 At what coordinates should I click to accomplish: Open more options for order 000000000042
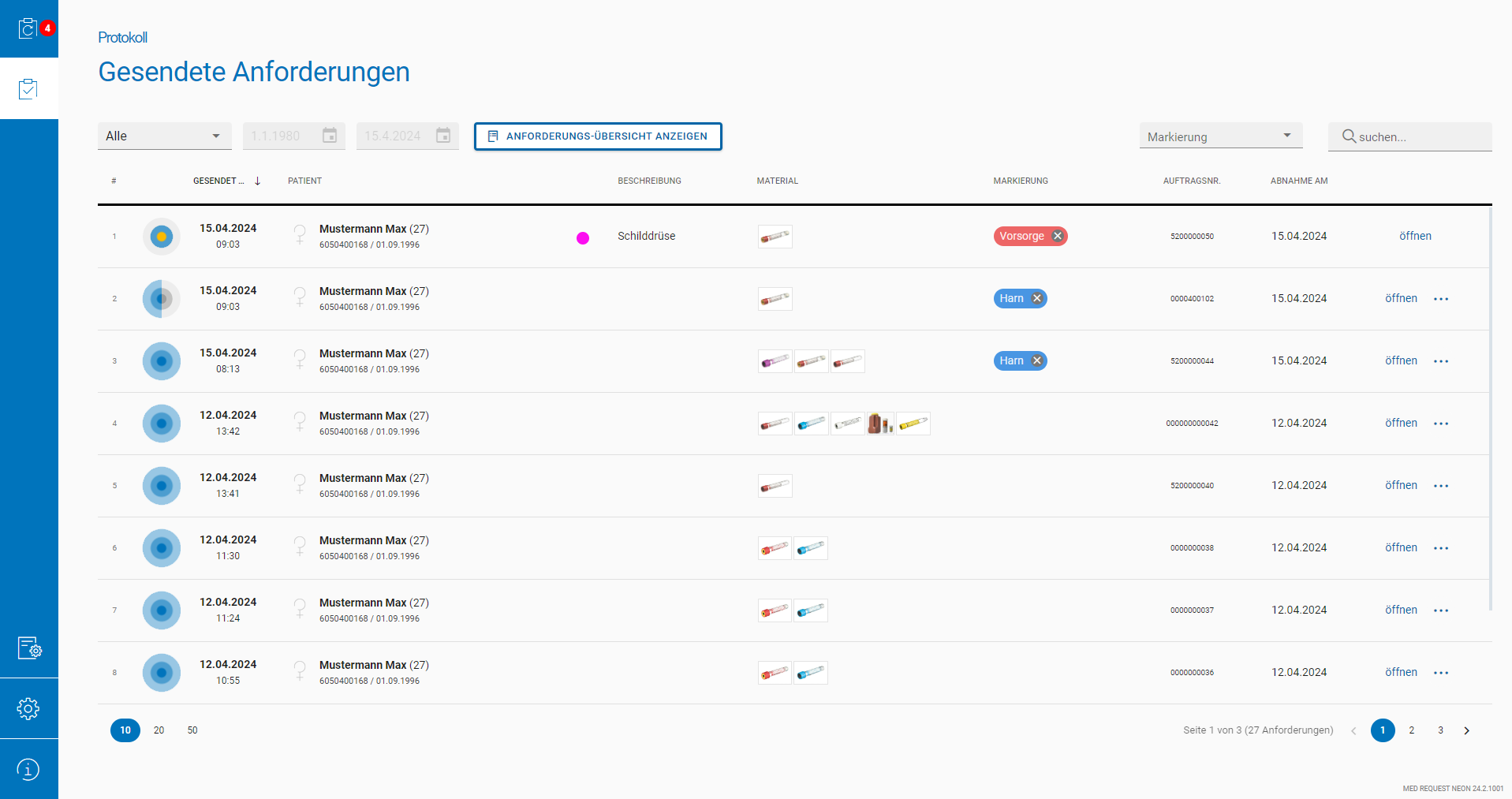tap(1441, 424)
